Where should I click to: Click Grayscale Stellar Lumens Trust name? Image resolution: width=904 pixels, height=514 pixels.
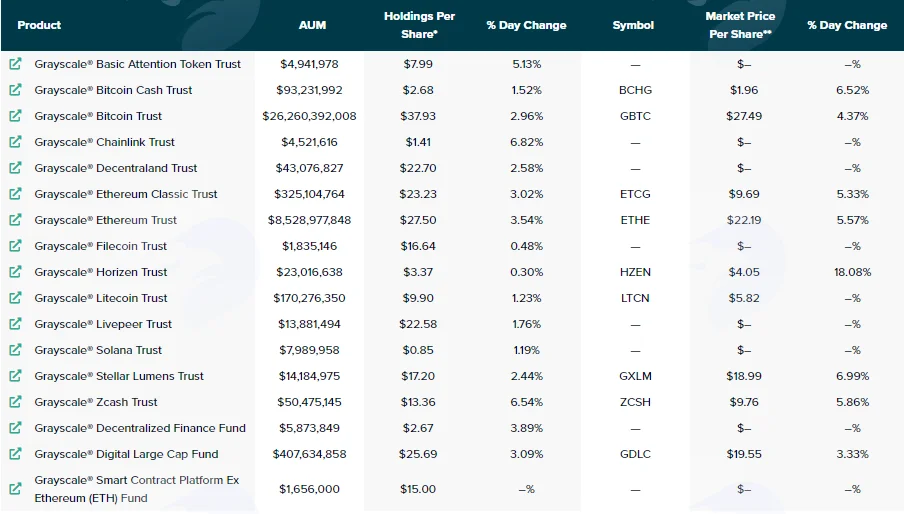119,376
